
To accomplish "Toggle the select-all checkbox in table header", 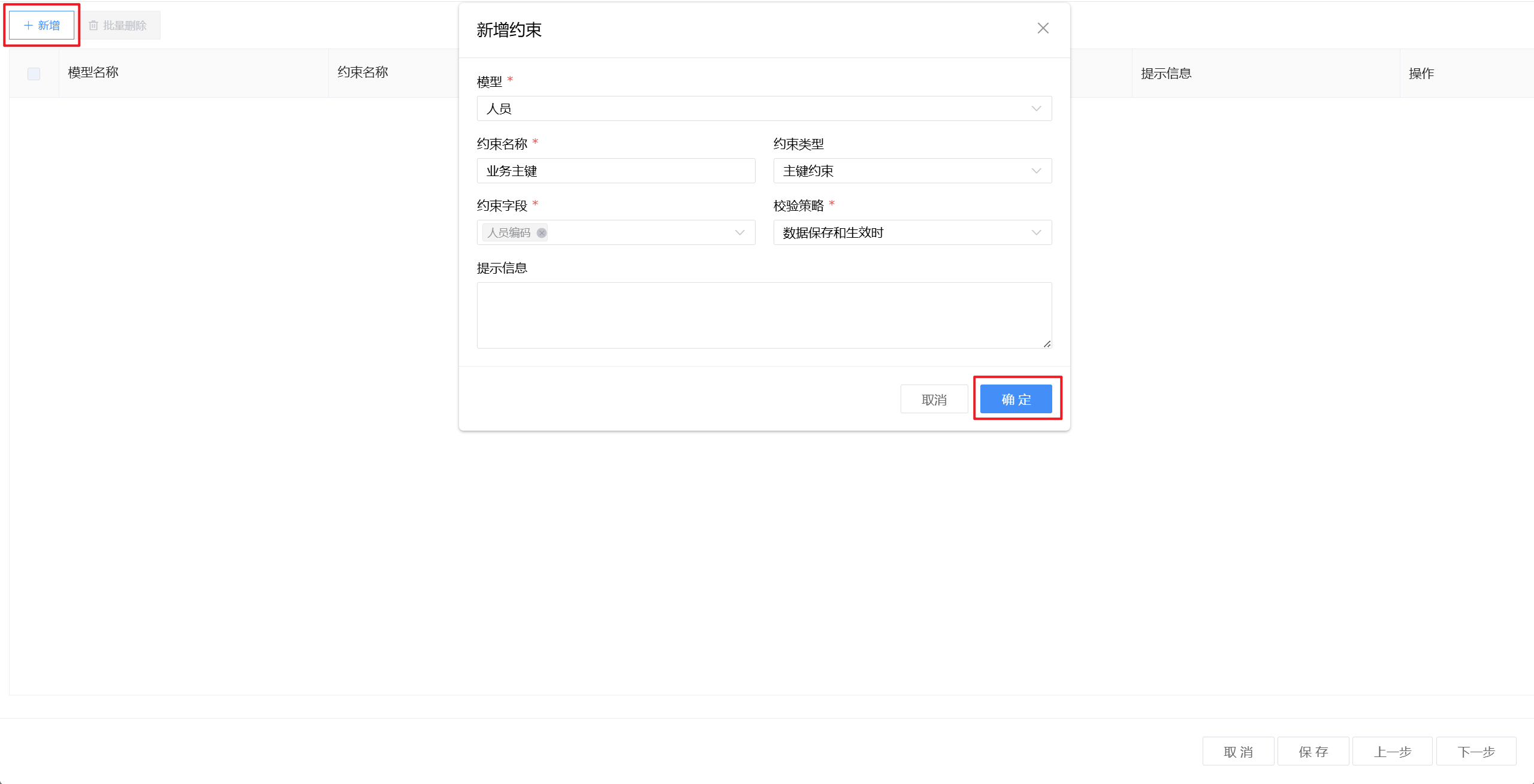I will 34,74.
